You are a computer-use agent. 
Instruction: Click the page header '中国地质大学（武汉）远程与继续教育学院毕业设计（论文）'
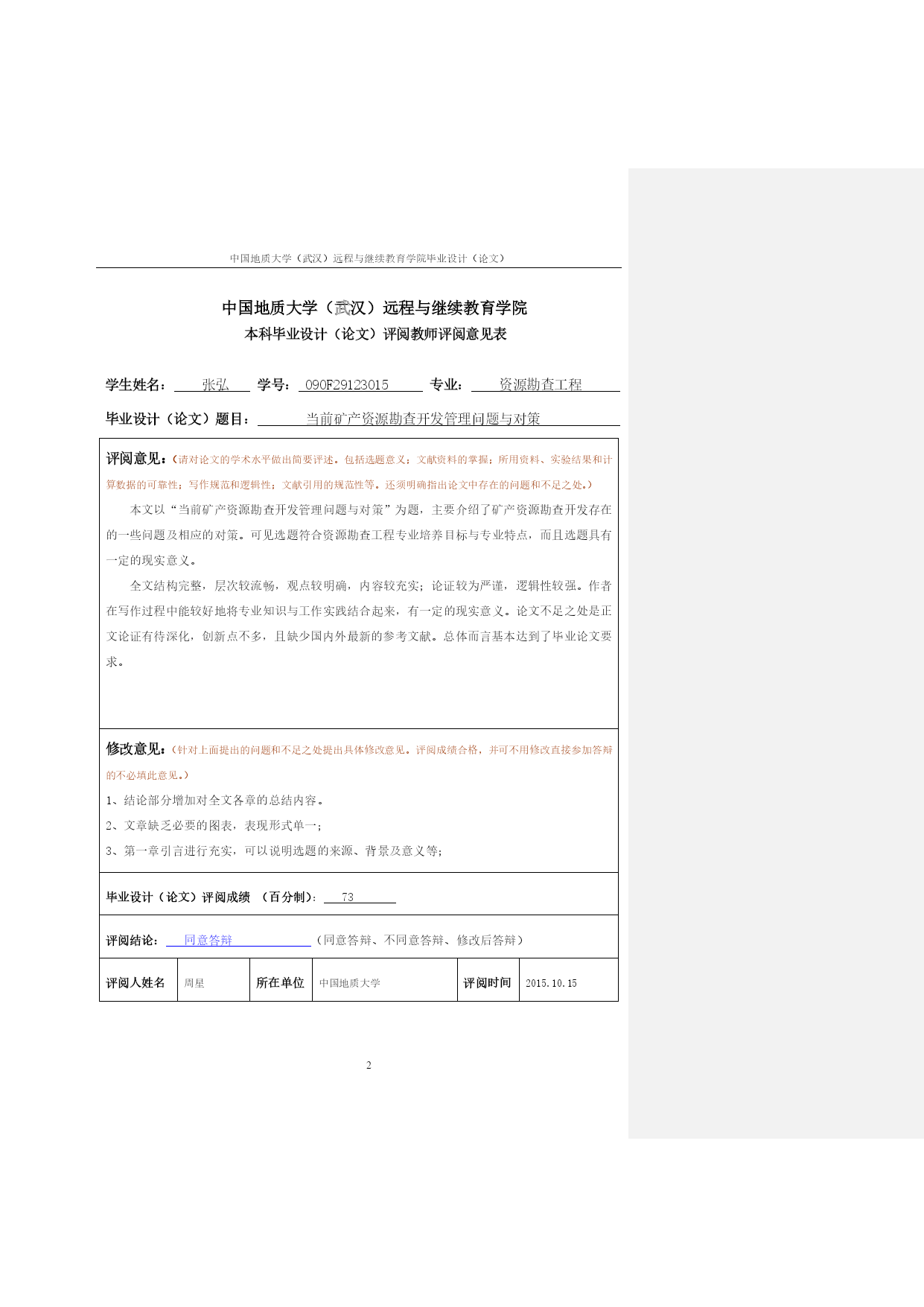coord(368,258)
